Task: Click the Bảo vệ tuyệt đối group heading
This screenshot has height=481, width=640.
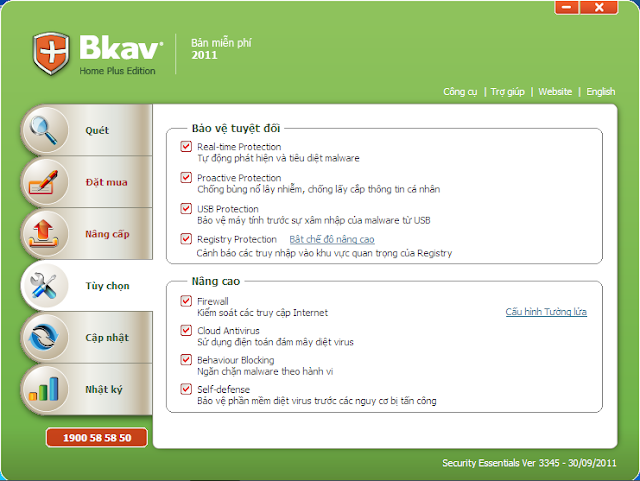Action: pos(236,128)
